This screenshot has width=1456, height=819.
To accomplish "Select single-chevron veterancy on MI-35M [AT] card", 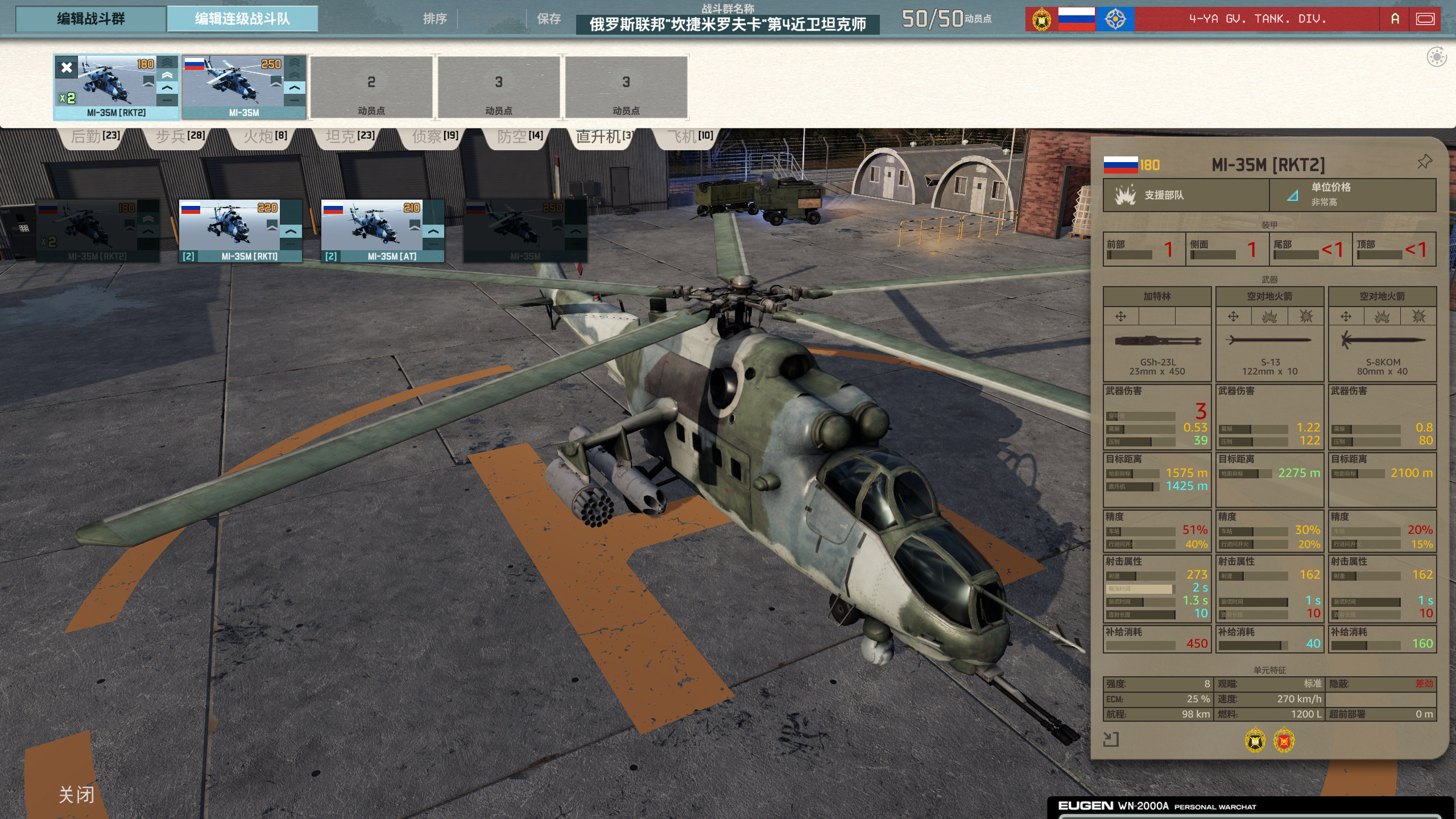I will tap(433, 231).
